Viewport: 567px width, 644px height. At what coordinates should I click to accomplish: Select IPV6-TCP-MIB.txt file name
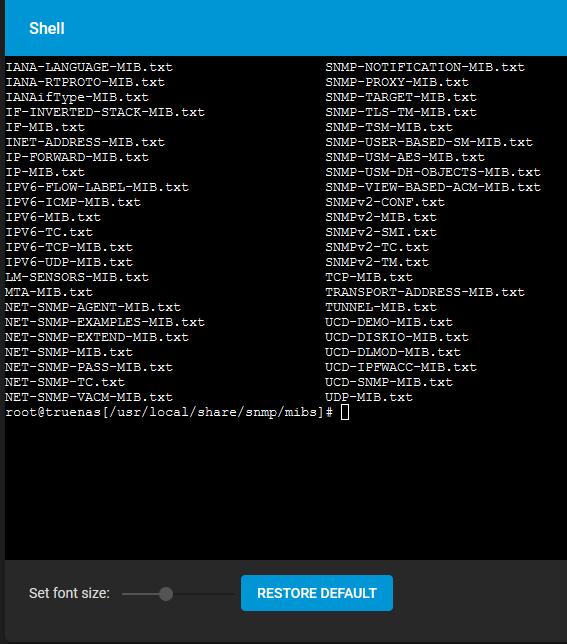(69, 247)
